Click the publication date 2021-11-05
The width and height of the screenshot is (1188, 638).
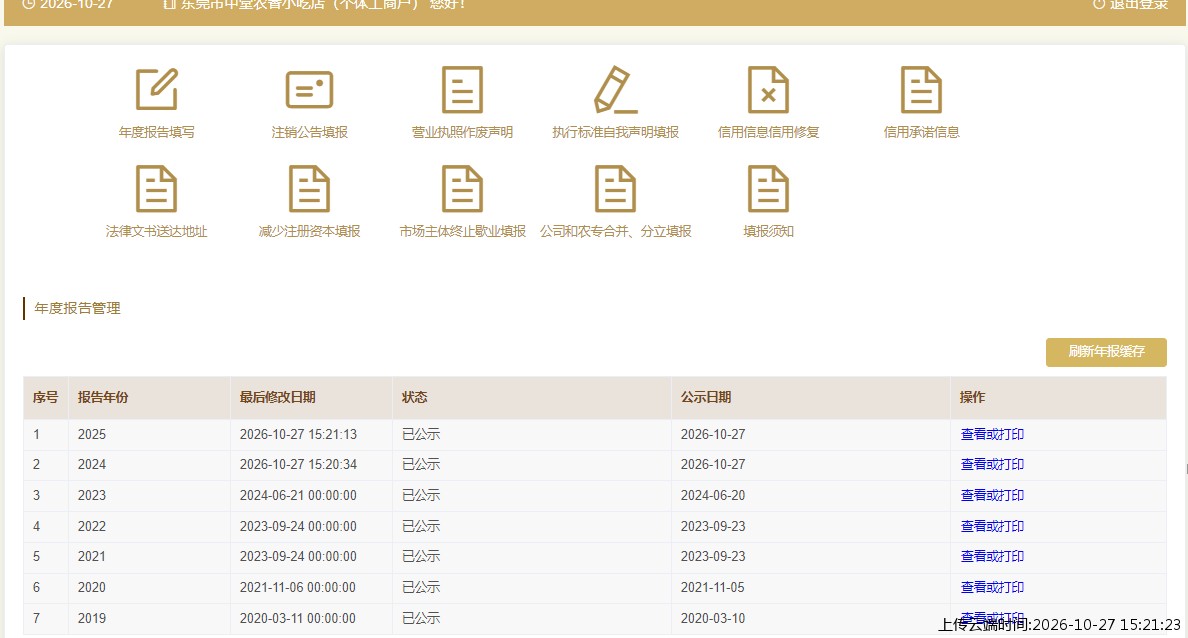click(713, 587)
